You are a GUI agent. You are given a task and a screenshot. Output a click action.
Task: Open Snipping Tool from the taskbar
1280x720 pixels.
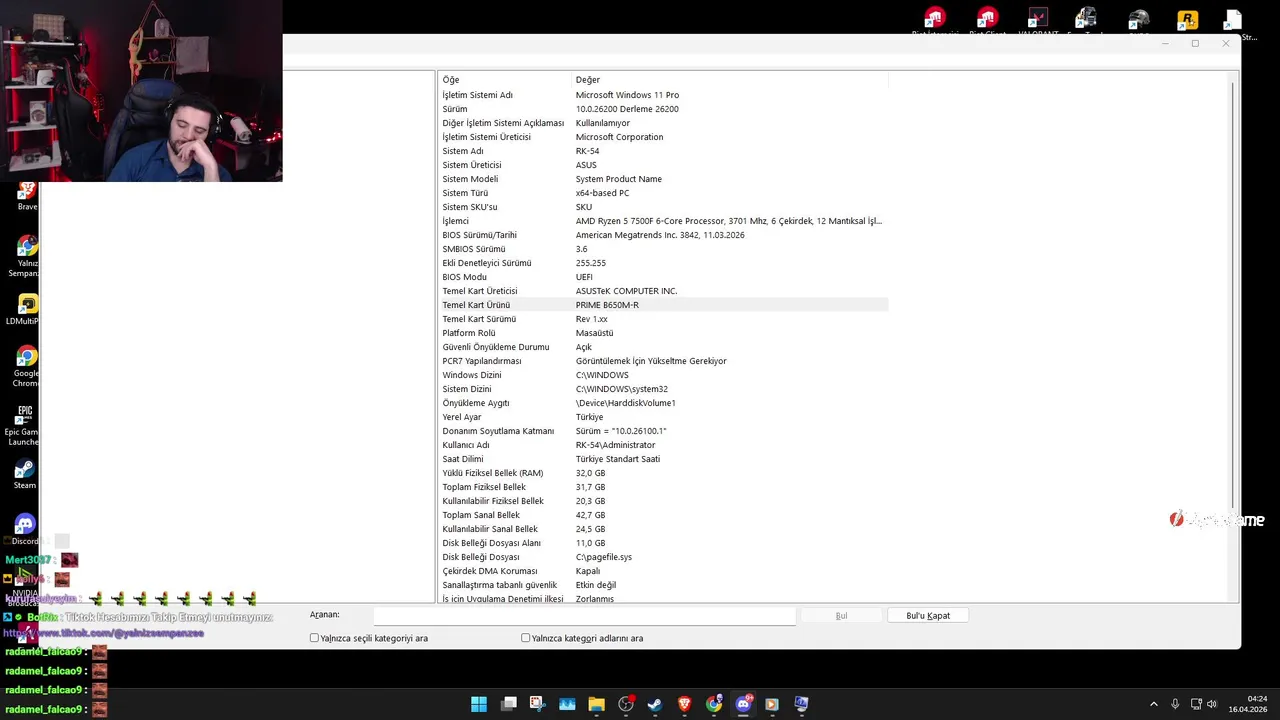537,704
